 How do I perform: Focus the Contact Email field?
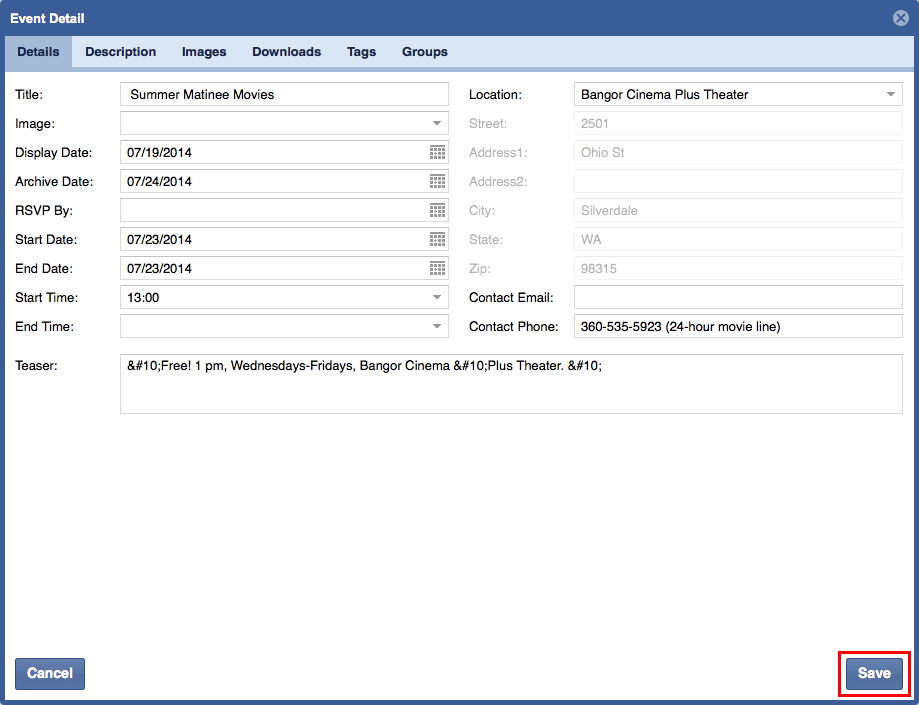click(x=738, y=297)
